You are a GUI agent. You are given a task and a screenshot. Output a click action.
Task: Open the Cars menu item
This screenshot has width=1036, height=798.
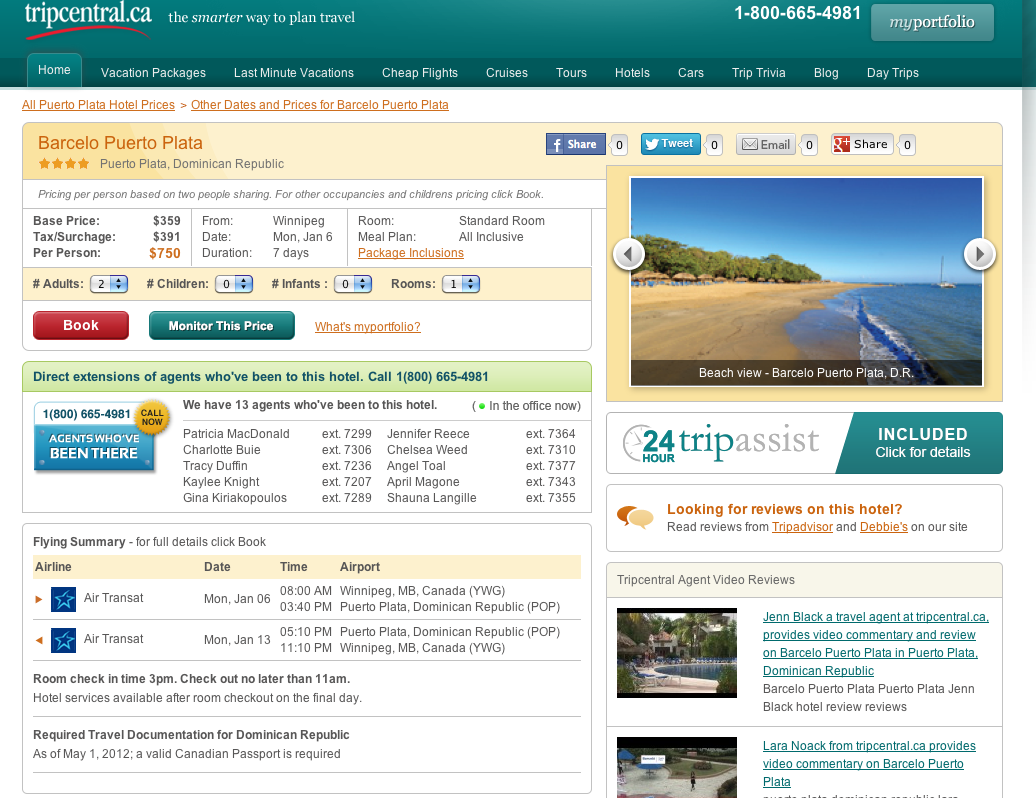pos(690,73)
